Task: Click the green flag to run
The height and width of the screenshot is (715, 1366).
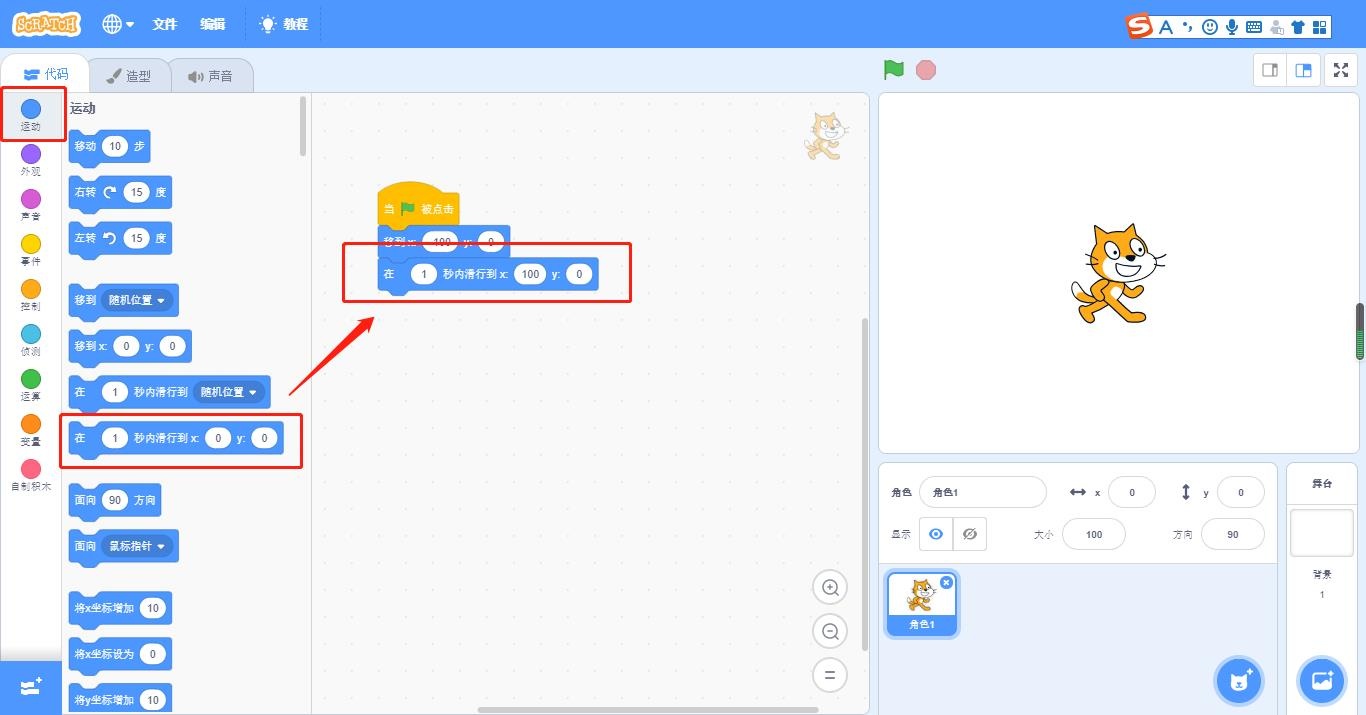Action: [894, 70]
